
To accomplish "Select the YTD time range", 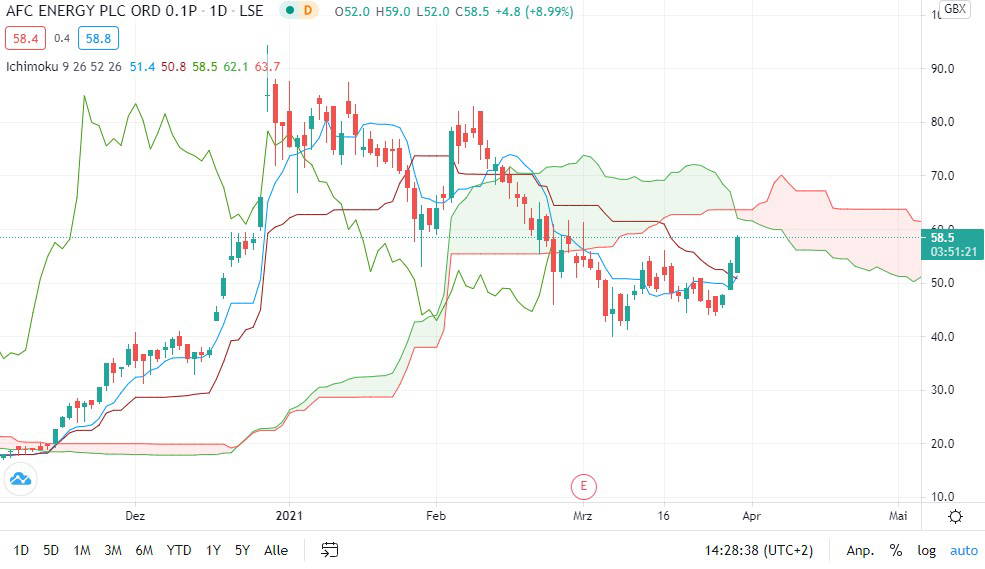I will point(179,550).
